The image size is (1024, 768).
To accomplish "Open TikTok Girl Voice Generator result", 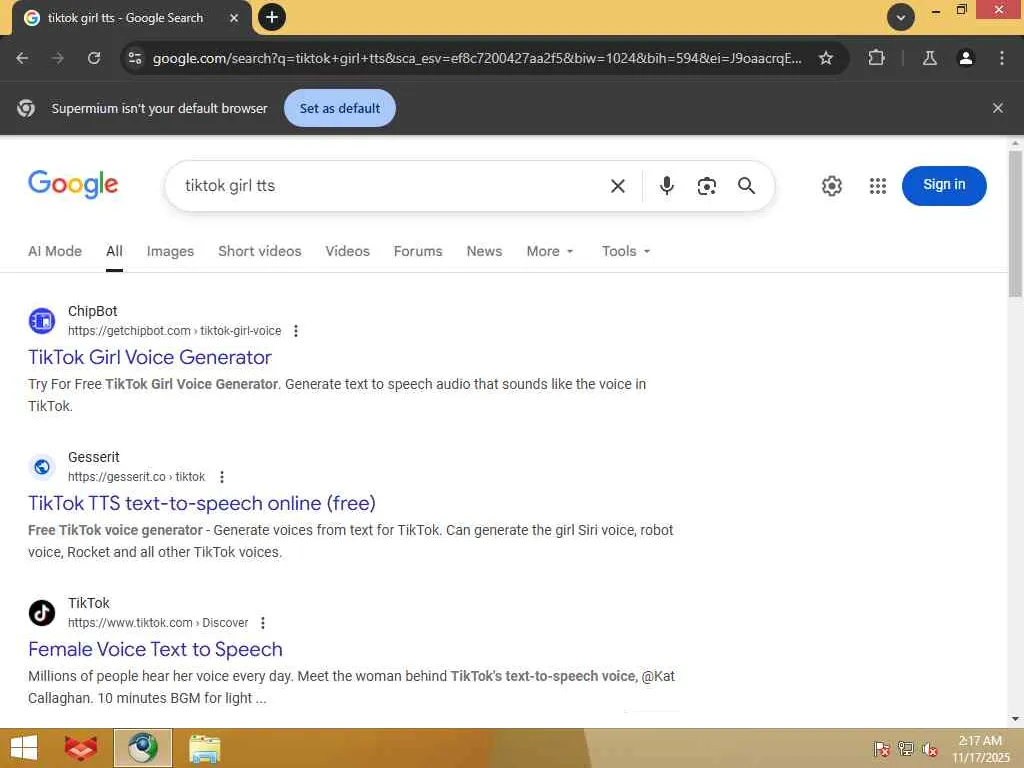I will (150, 357).
